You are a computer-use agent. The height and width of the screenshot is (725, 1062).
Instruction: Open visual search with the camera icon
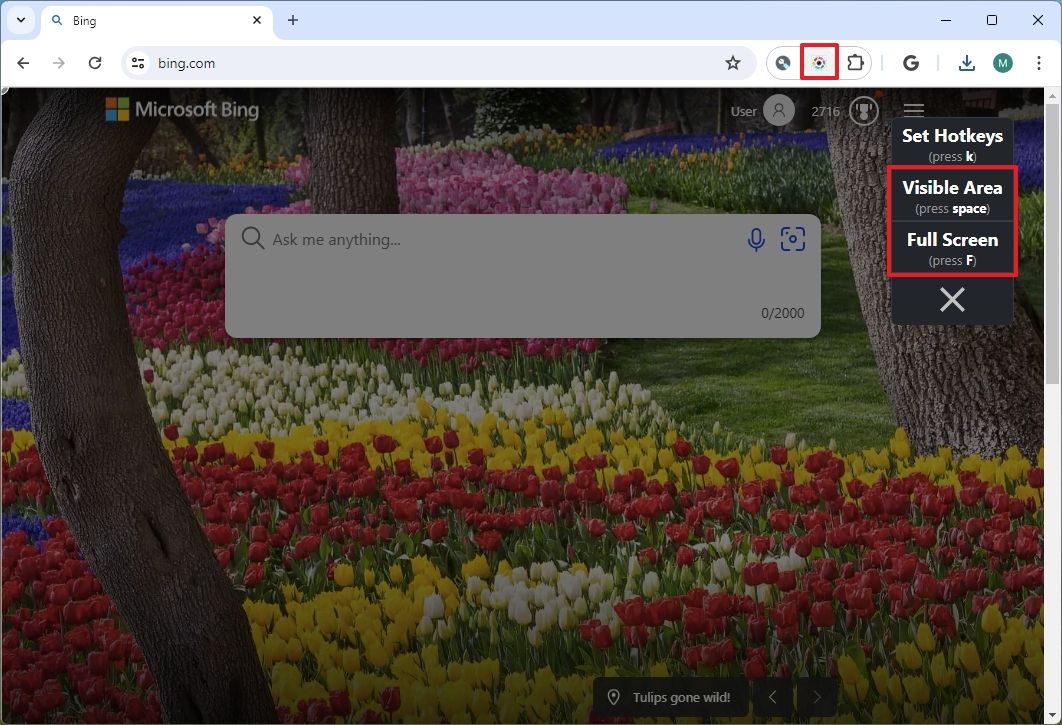[793, 239]
